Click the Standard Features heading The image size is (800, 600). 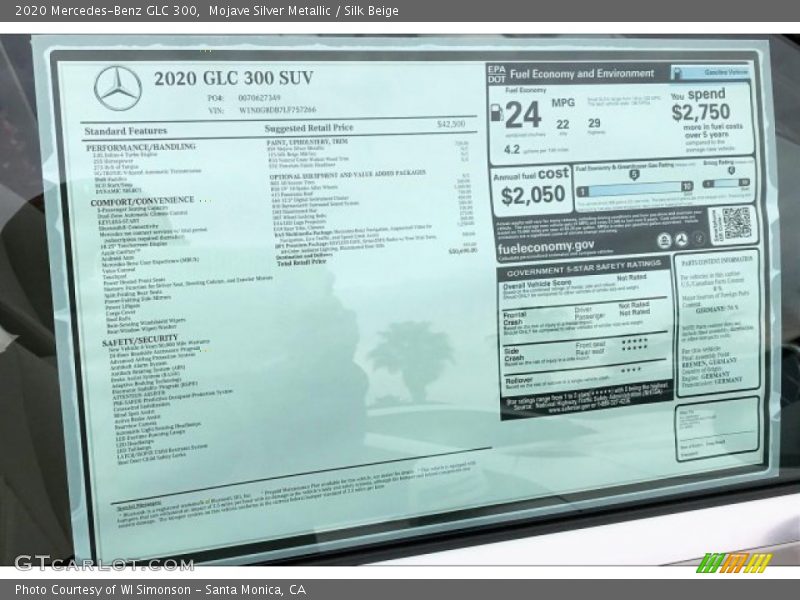pos(126,131)
